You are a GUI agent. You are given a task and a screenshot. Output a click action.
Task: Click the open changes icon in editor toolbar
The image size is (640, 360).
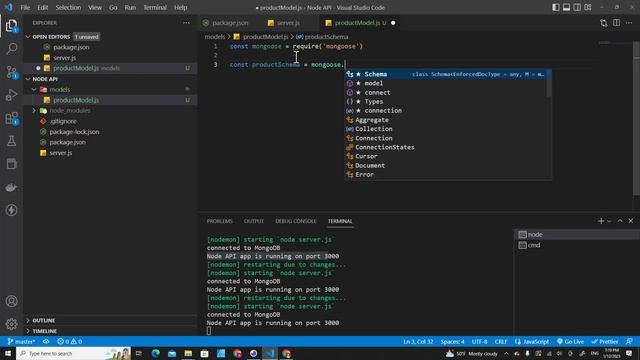pos(604,23)
